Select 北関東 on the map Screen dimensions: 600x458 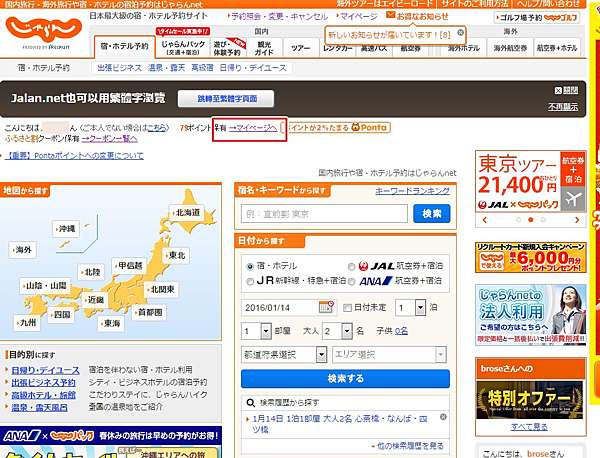tap(161, 290)
